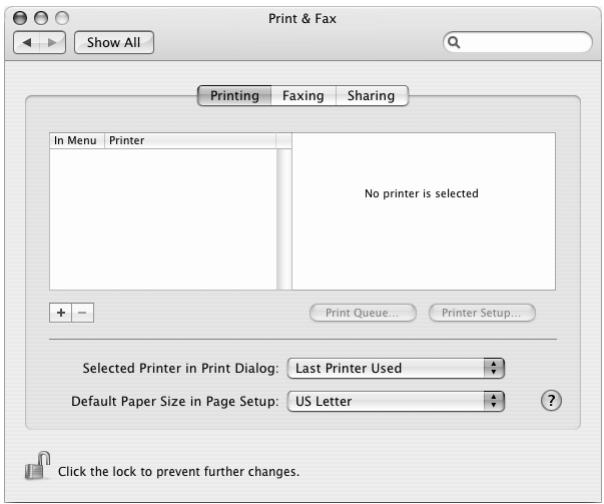This screenshot has width=604, height=504.
Task: Minimize the Print & Fax window
Action: (41, 18)
